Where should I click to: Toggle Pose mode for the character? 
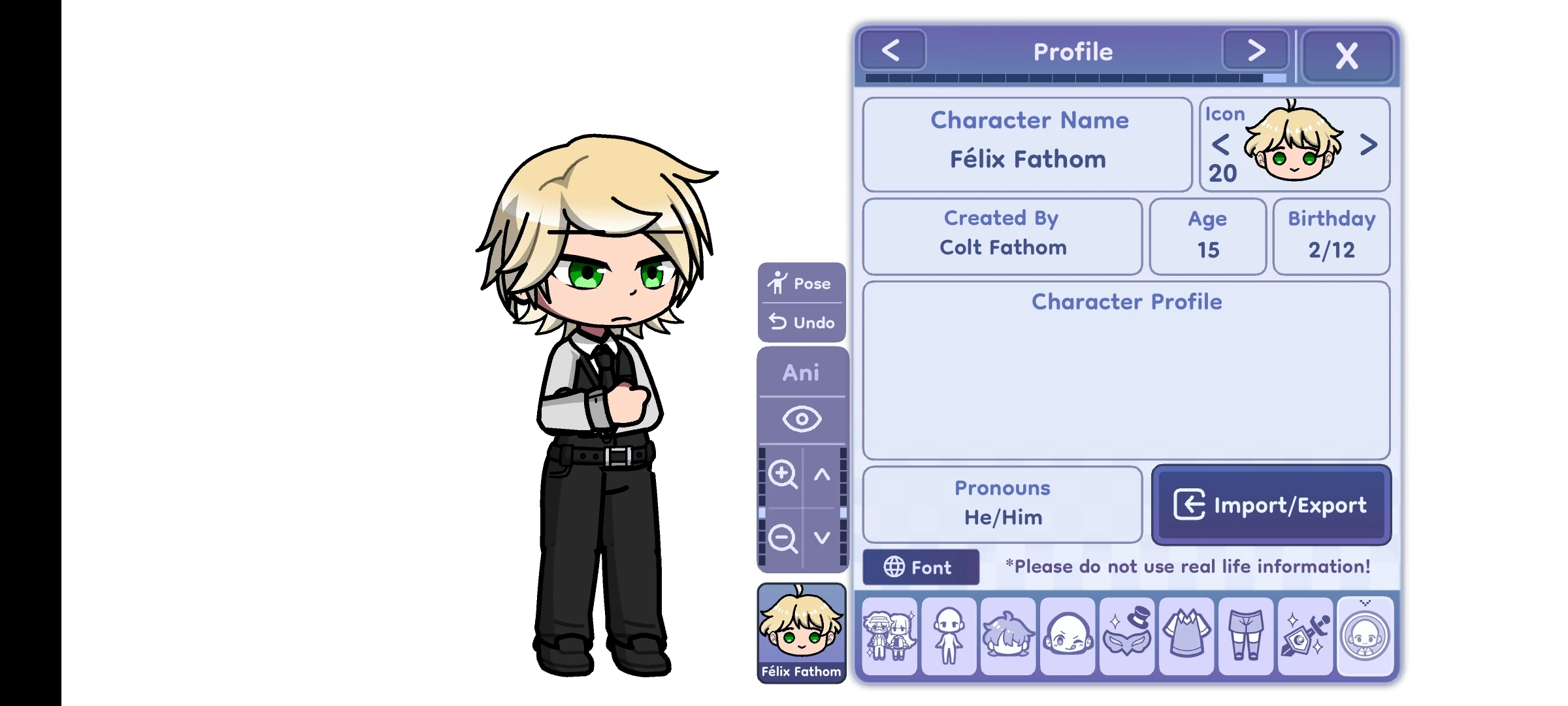(802, 283)
